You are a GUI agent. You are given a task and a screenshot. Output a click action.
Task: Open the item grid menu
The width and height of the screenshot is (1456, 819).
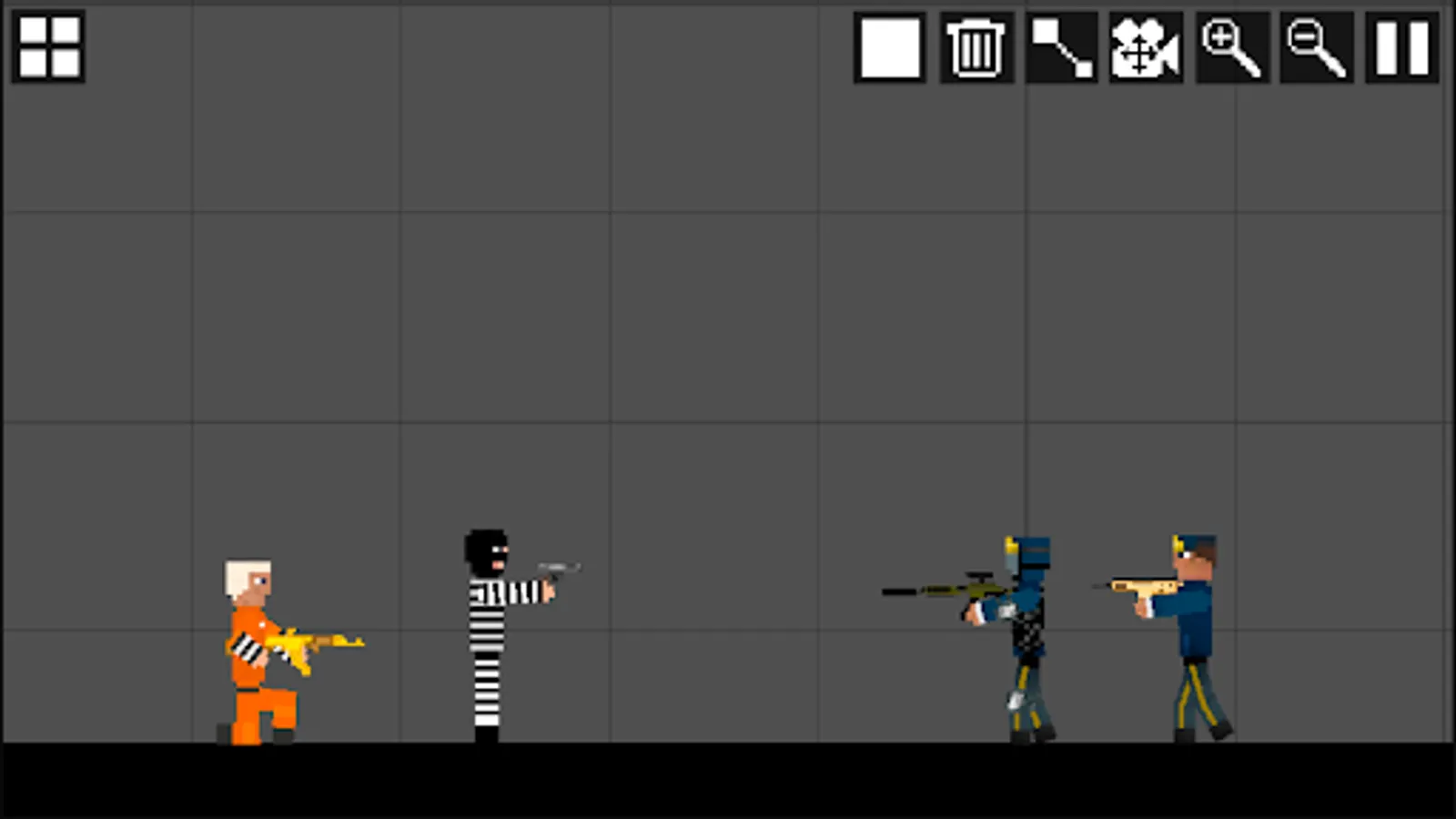49,47
